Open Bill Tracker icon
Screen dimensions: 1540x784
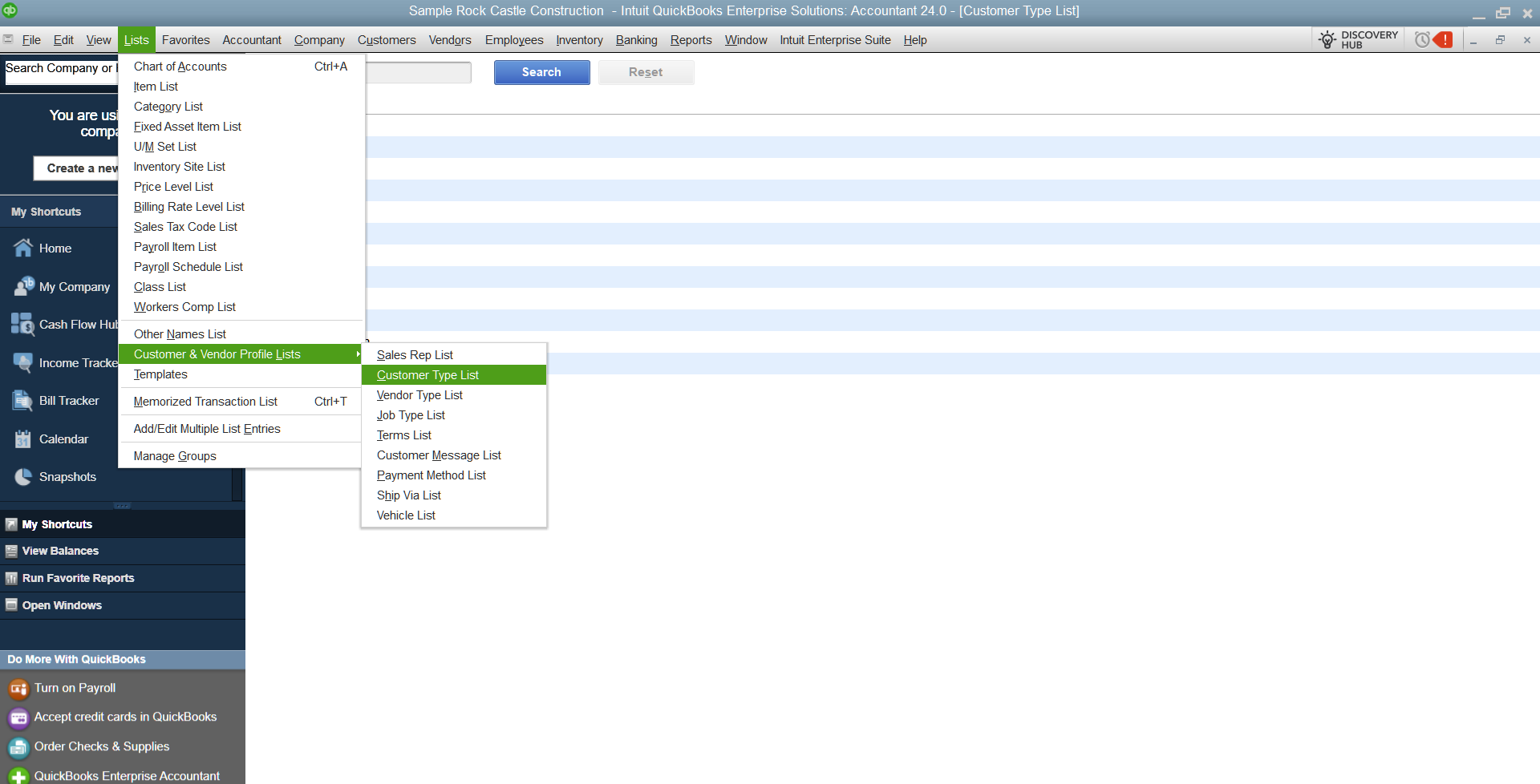(x=23, y=400)
